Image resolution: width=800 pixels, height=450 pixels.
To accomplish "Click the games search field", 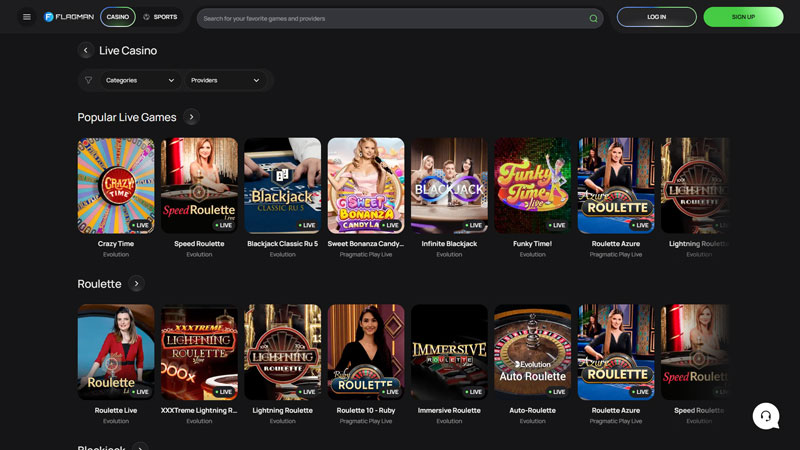I will click(390, 18).
